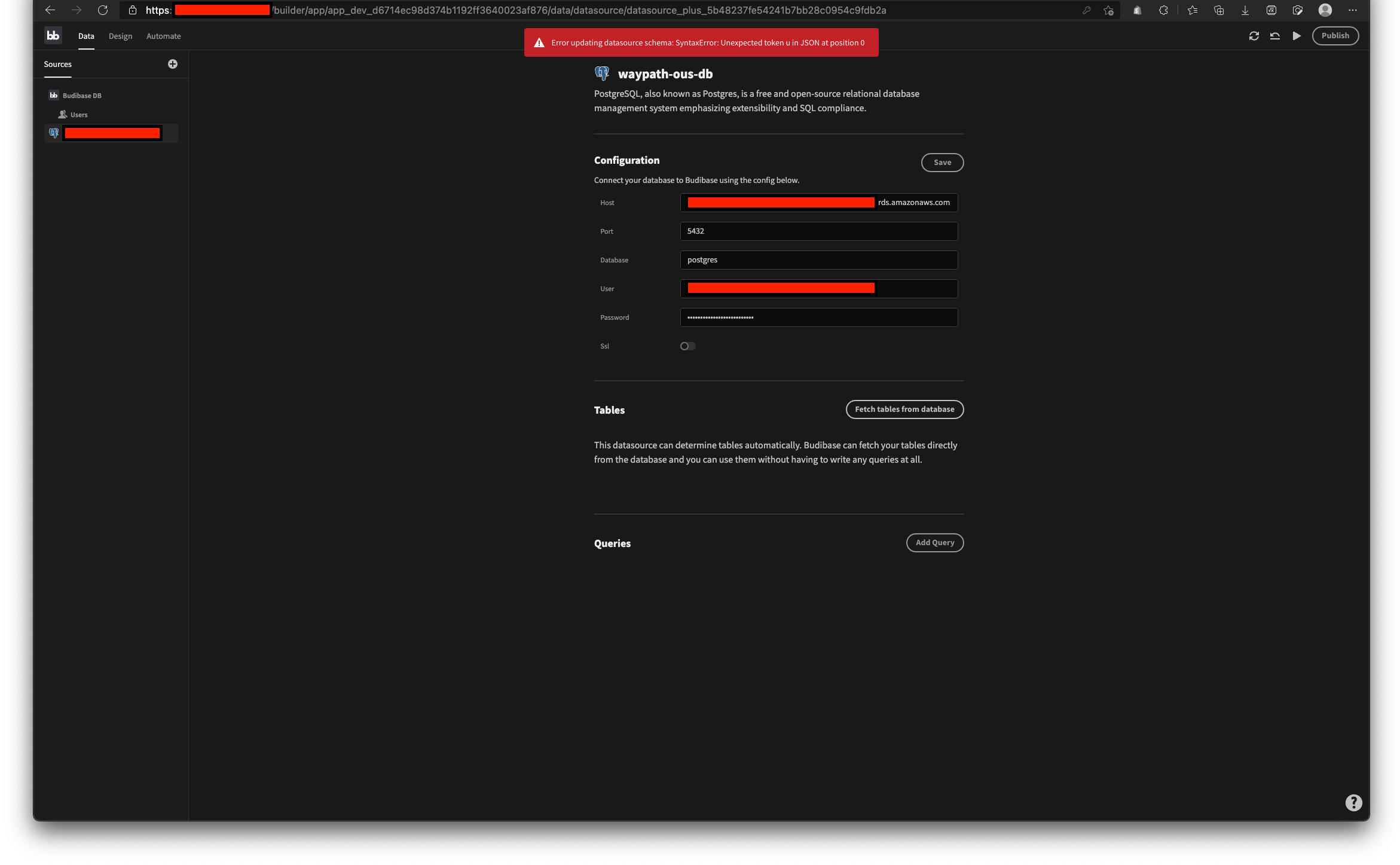Enable the Ssl toggle

click(687, 346)
